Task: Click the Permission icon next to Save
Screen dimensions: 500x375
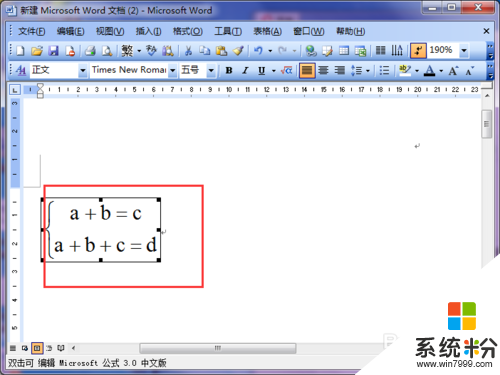Action: [70, 51]
